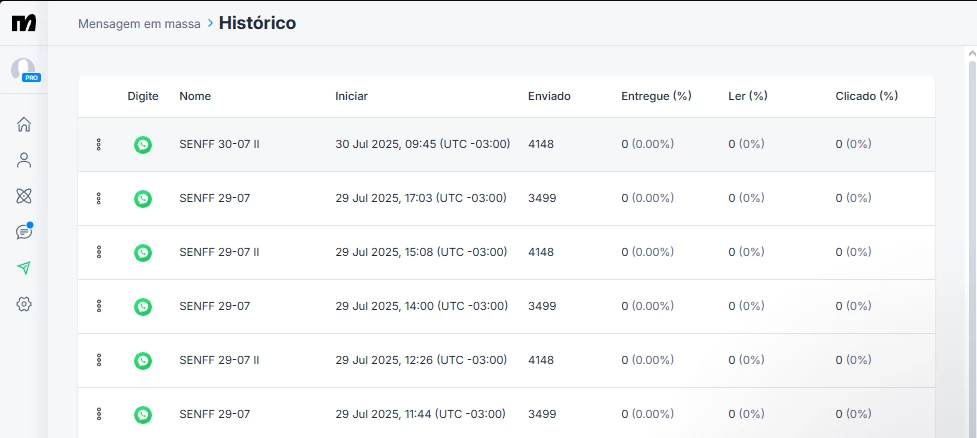Screen dimensions: 977x438
Task: Open the PRO profile avatar
Action: pyautogui.click(x=23, y=70)
